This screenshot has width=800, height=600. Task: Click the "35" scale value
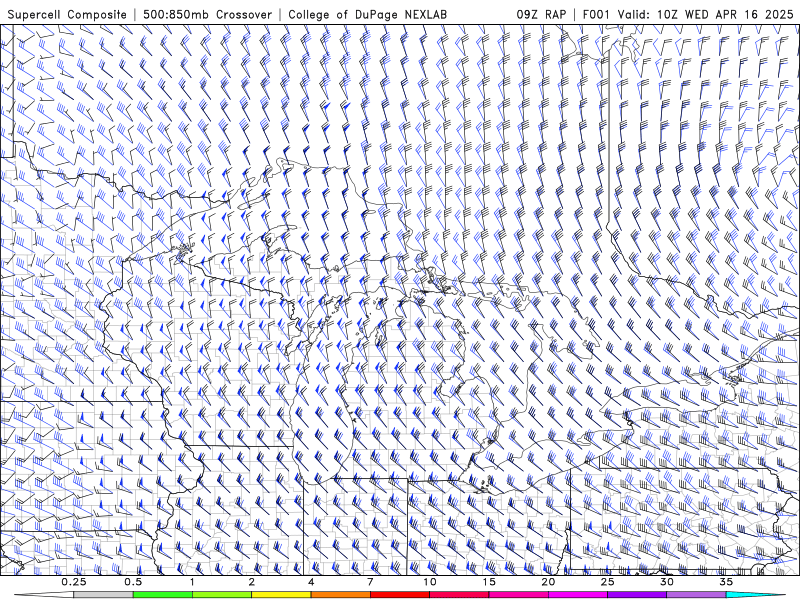(726, 582)
